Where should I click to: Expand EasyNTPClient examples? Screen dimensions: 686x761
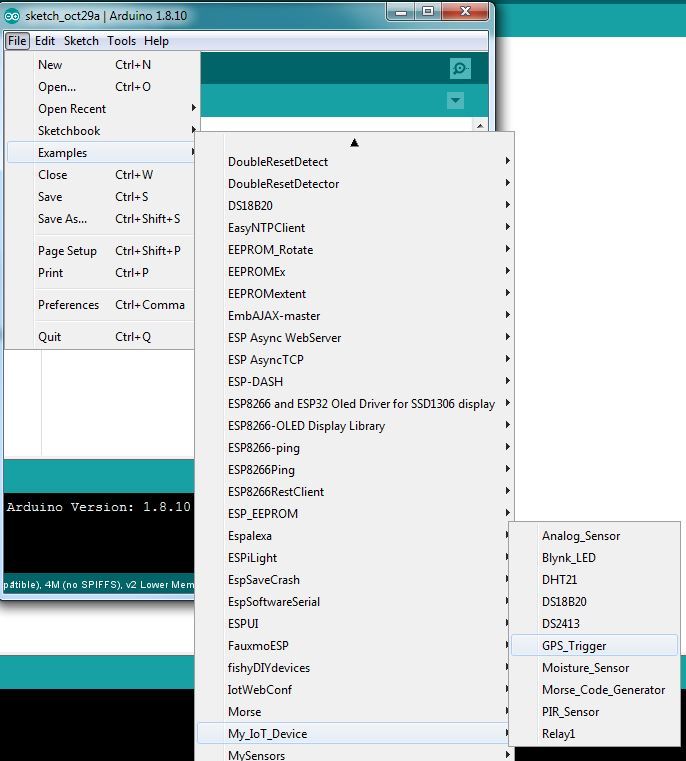point(354,228)
